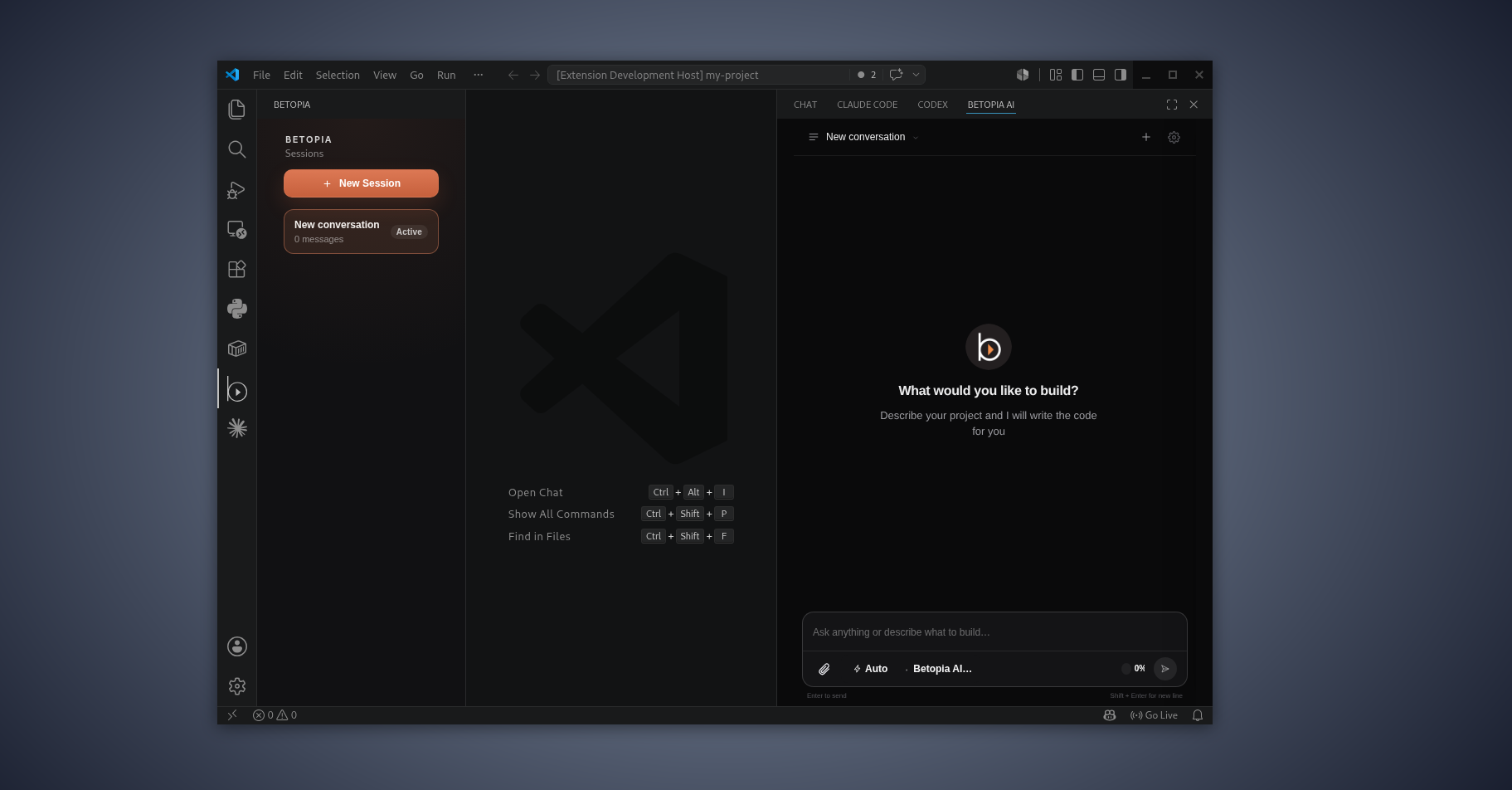Open the Python view in activity bar
The height and width of the screenshot is (790, 1512).
click(x=236, y=309)
